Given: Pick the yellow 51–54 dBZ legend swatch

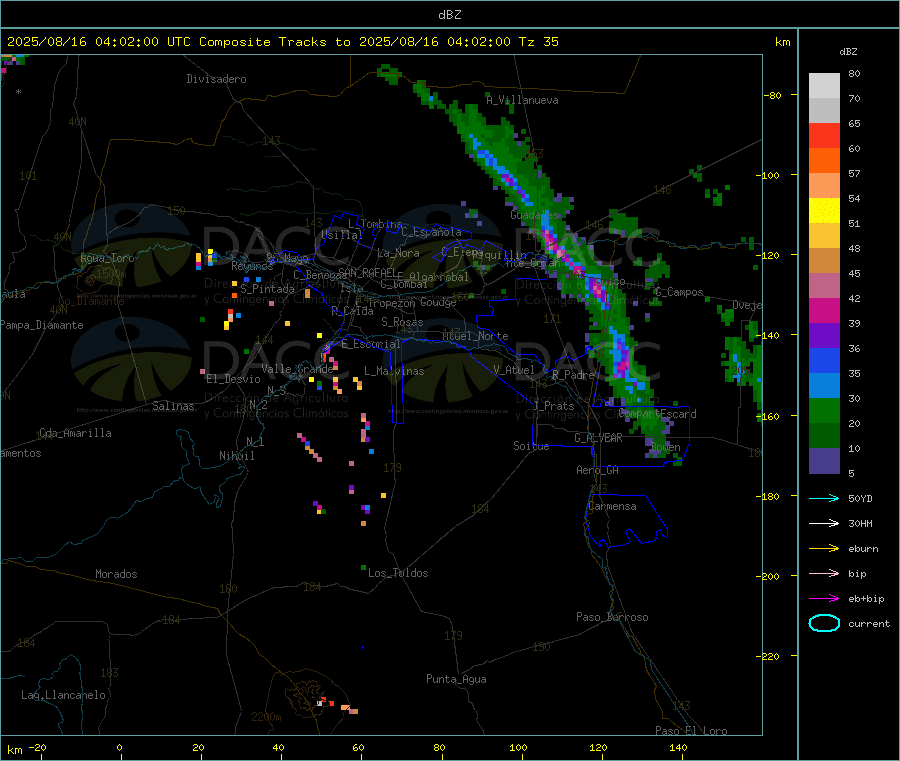Looking at the screenshot, I should (x=824, y=211).
